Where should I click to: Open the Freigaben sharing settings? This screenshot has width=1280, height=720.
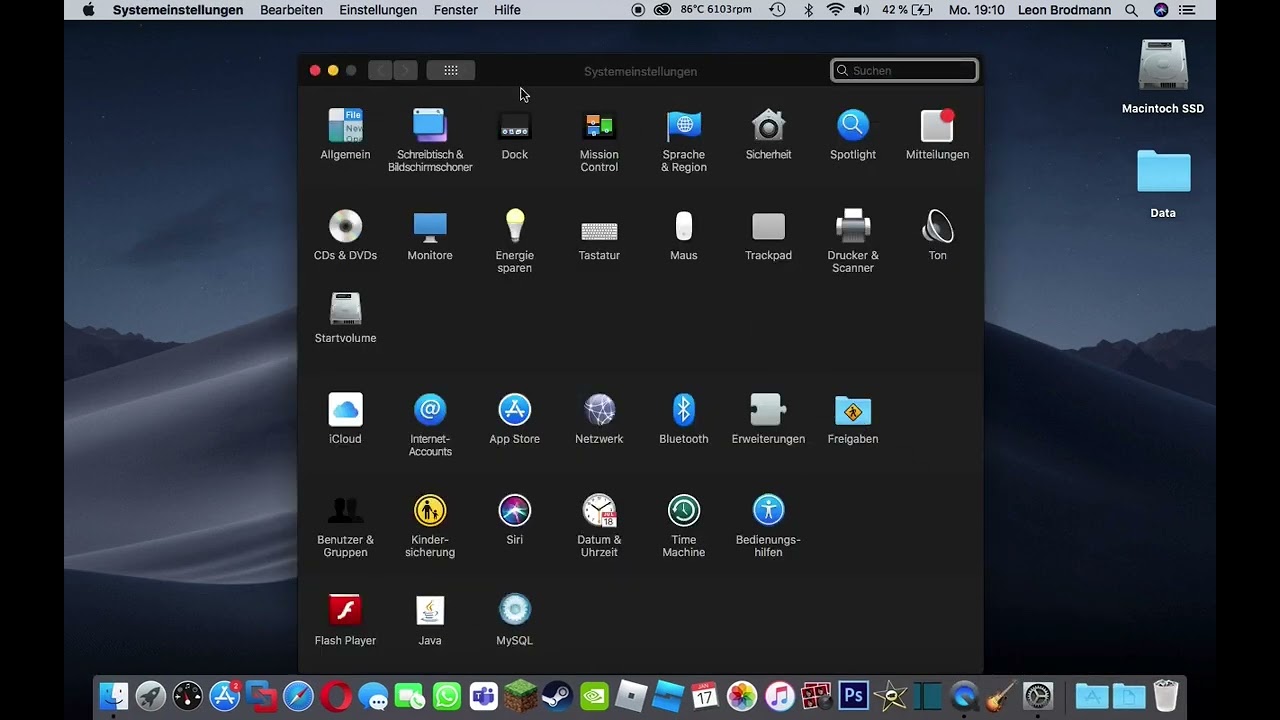pos(853,419)
